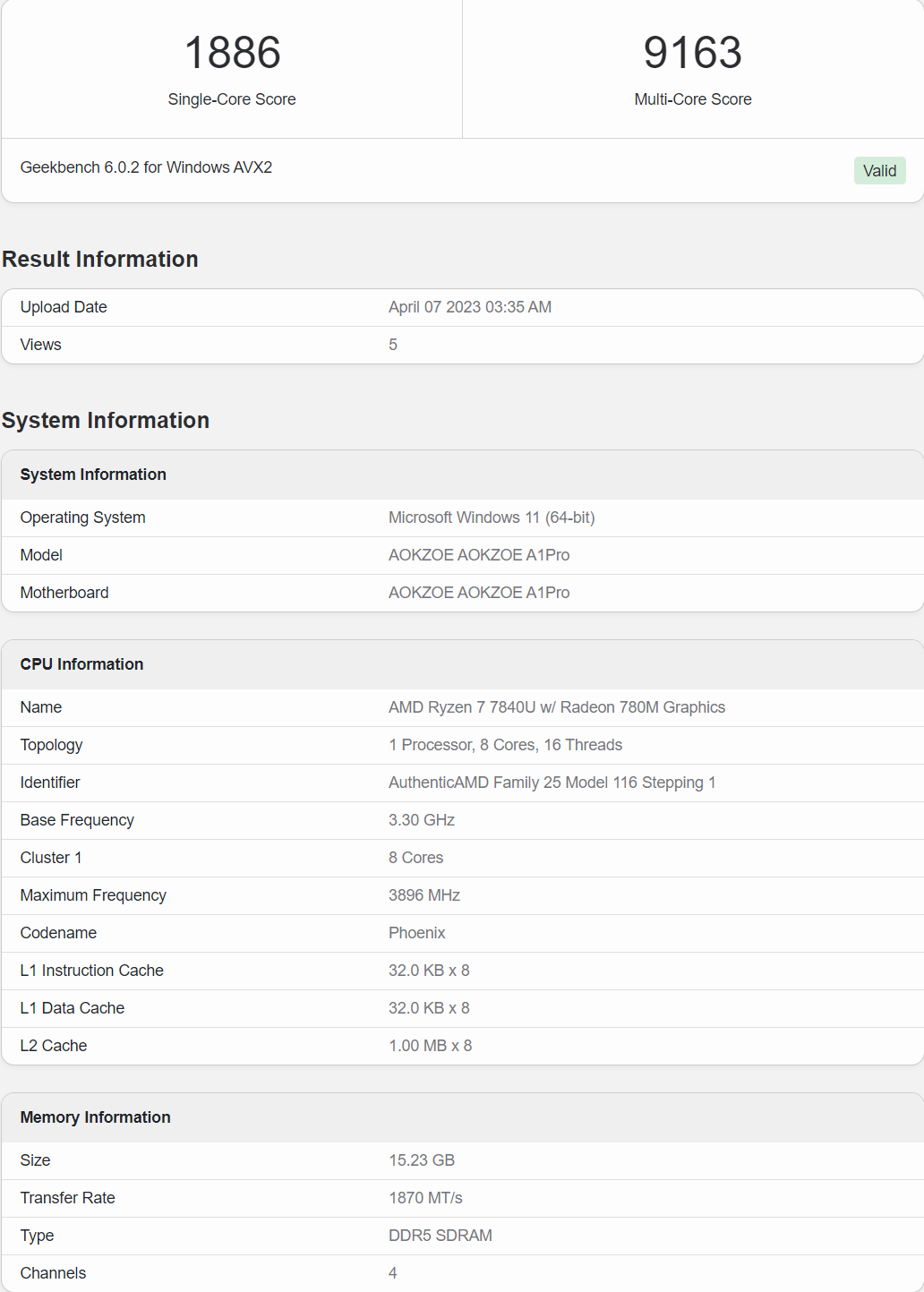Click the Result Information heading
924x1292 pixels.
pyautogui.click(x=100, y=259)
